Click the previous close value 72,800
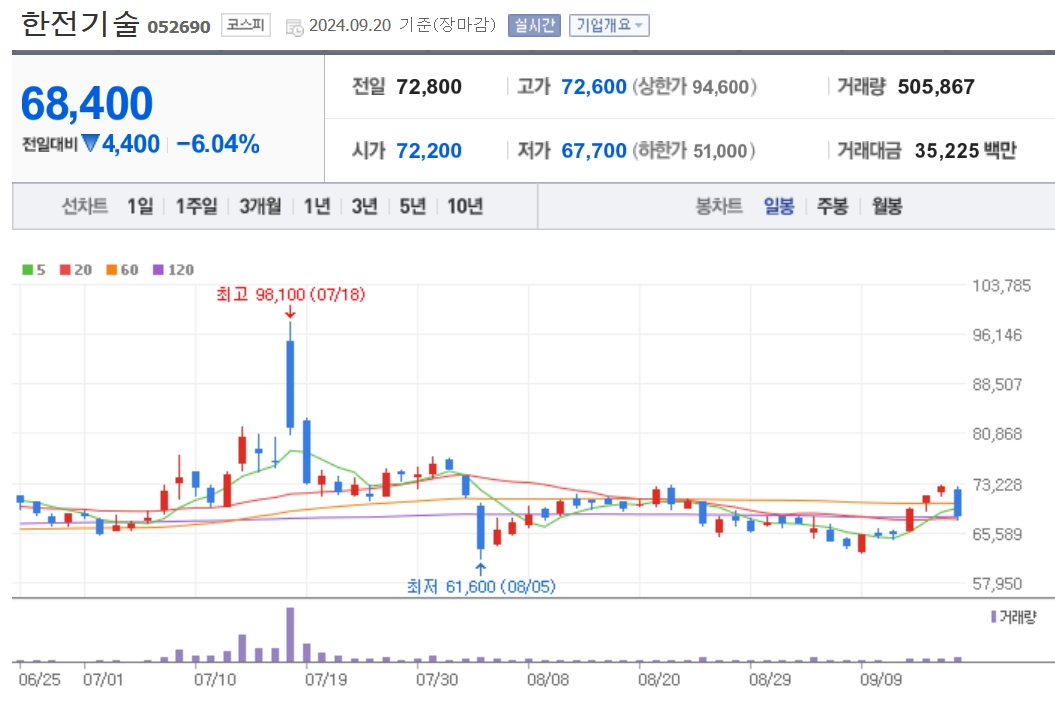The image size is (1055, 704). (429, 87)
